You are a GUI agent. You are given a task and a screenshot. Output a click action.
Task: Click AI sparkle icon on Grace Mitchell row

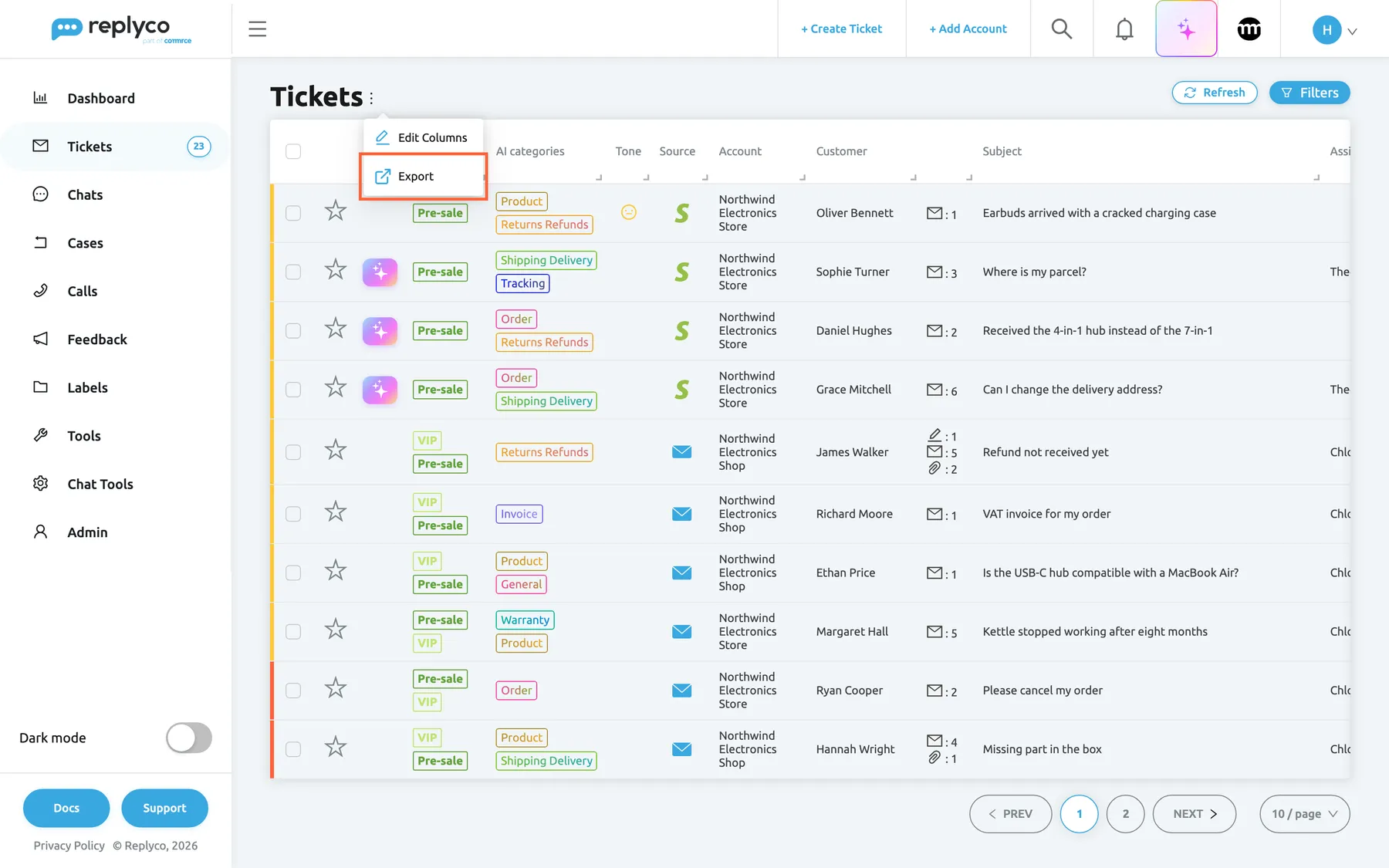pyautogui.click(x=380, y=390)
